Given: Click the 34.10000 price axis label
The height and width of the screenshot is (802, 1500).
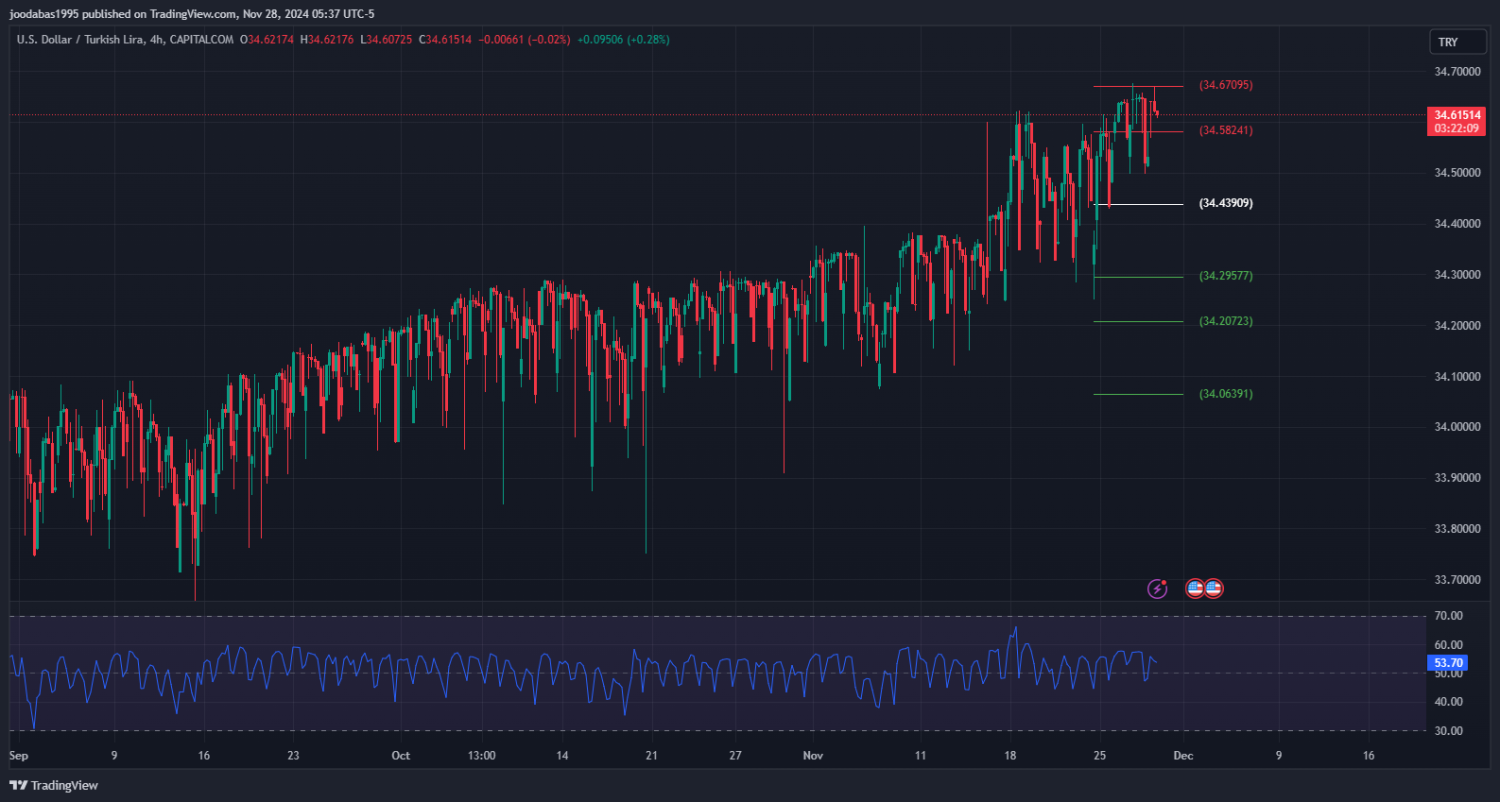Looking at the screenshot, I should 1457,377.
